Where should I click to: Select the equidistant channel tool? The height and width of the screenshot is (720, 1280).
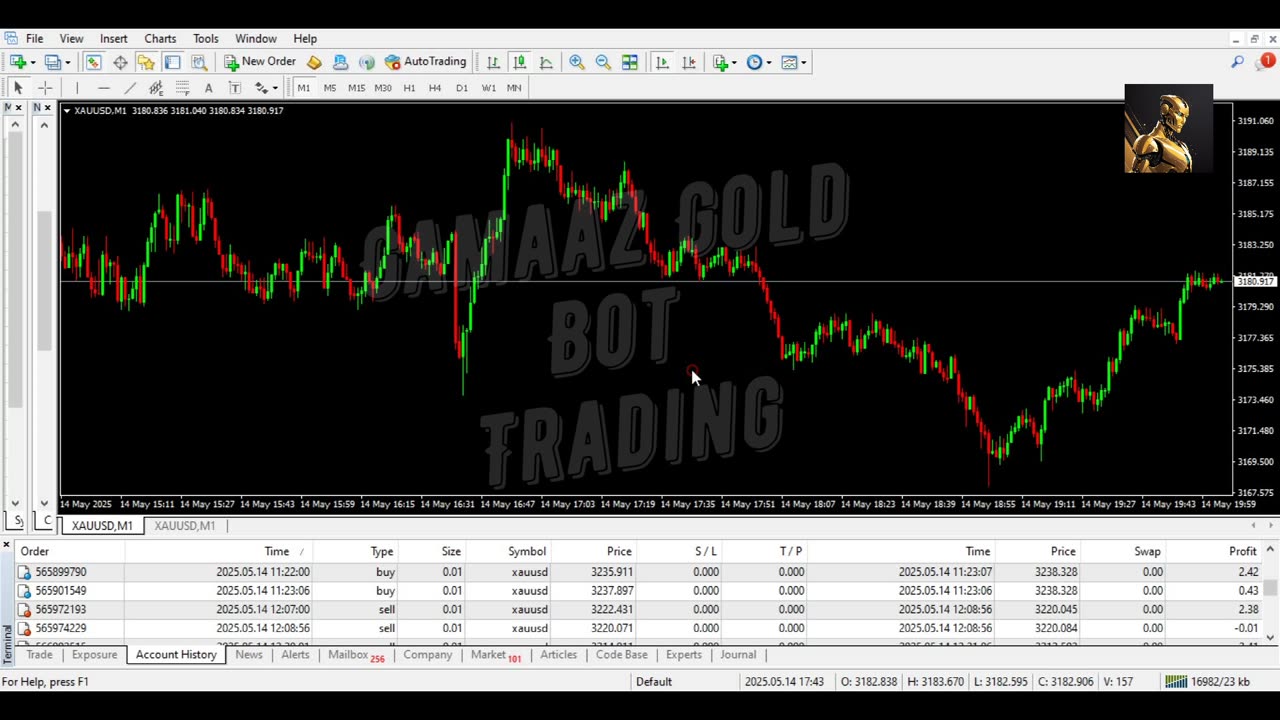(x=156, y=88)
